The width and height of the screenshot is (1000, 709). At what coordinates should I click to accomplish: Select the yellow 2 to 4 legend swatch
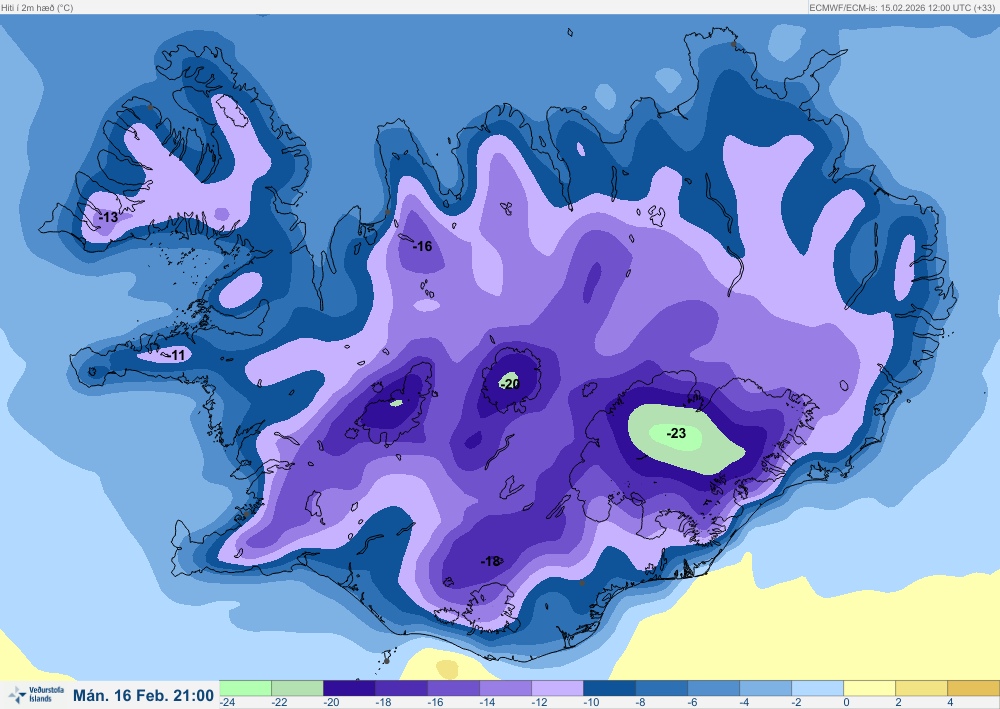tap(922, 689)
